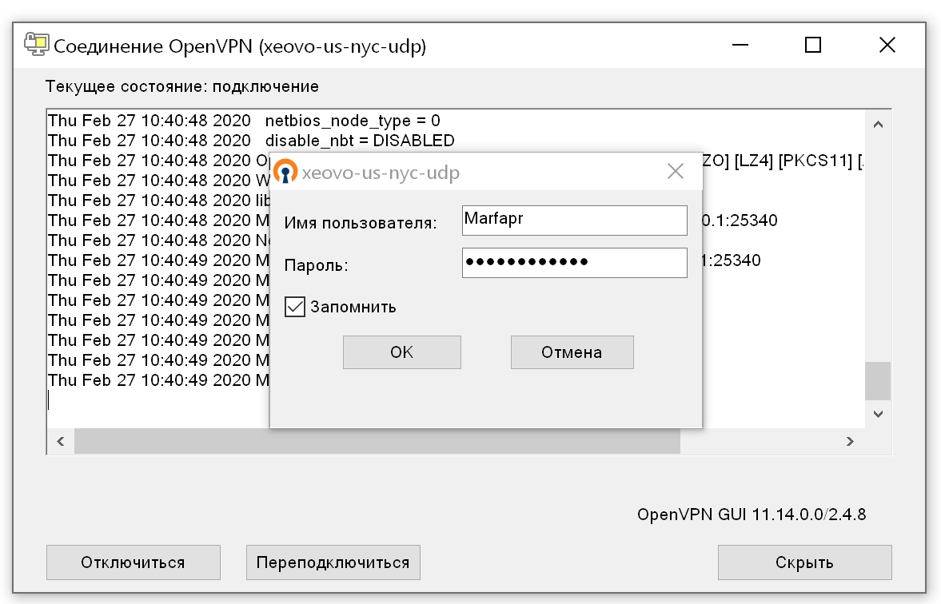This screenshot has height=604, width=941.
Task: Click the log's horizontal scrollbar right arrow
Action: (x=850, y=441)
